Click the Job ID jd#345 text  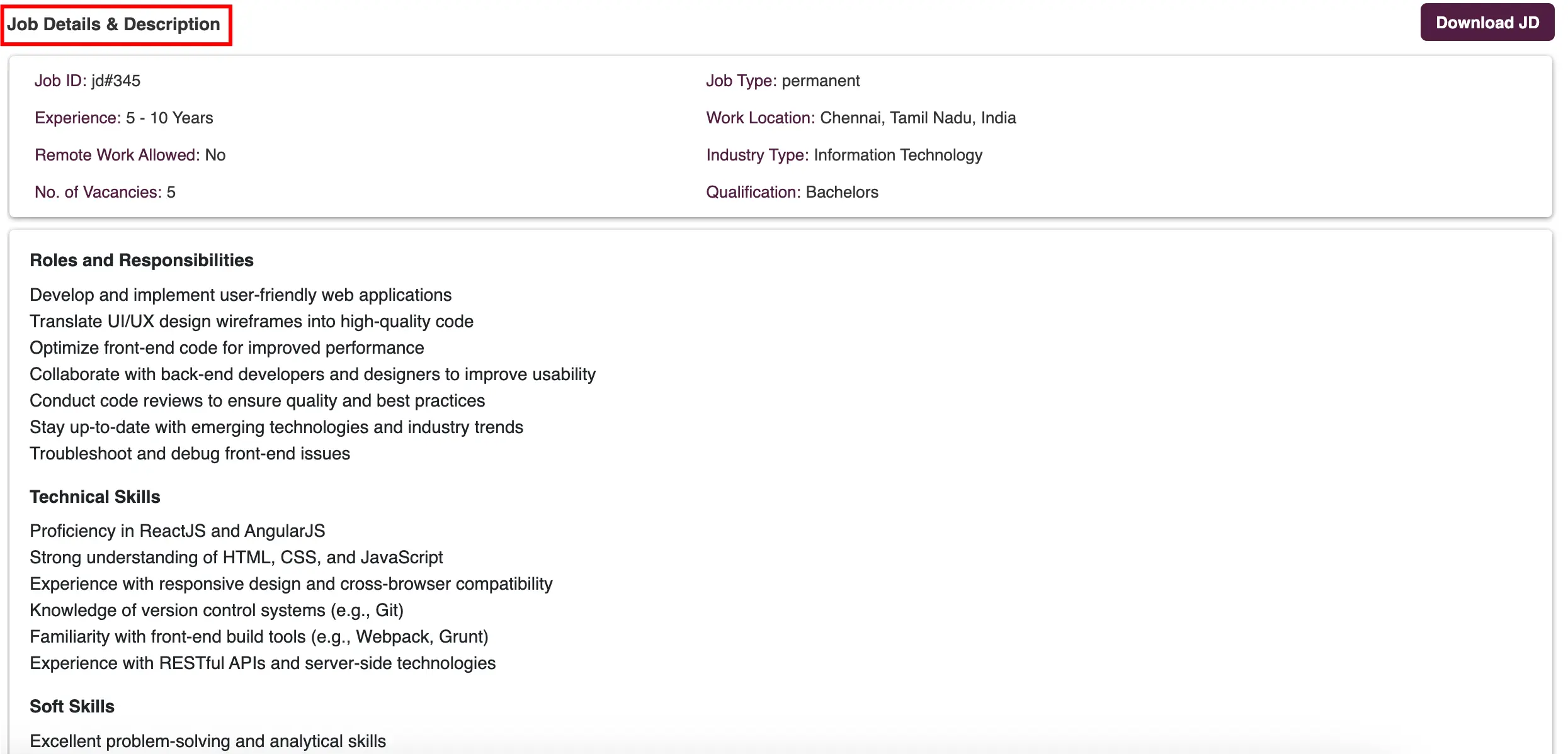[88, 81]
